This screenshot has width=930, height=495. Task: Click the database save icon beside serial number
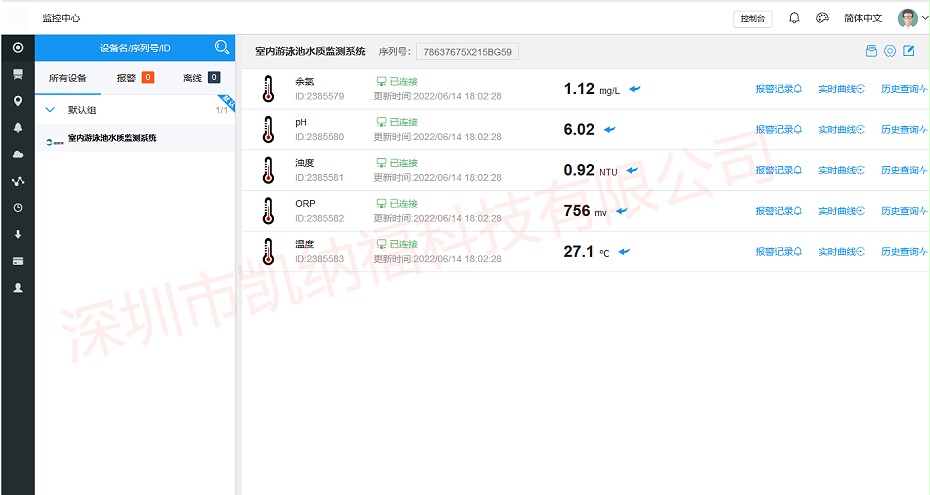coord(871,51)
